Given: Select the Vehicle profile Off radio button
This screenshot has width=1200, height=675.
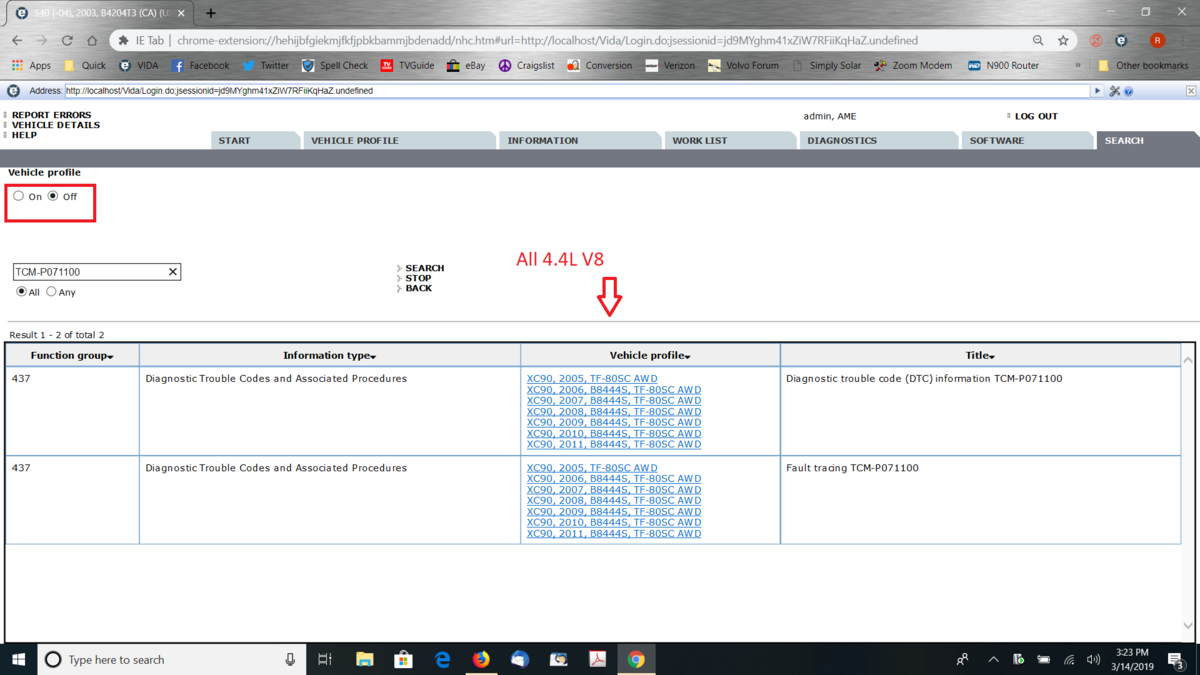Looking at the screenshot, I should [x=53, y=196].
